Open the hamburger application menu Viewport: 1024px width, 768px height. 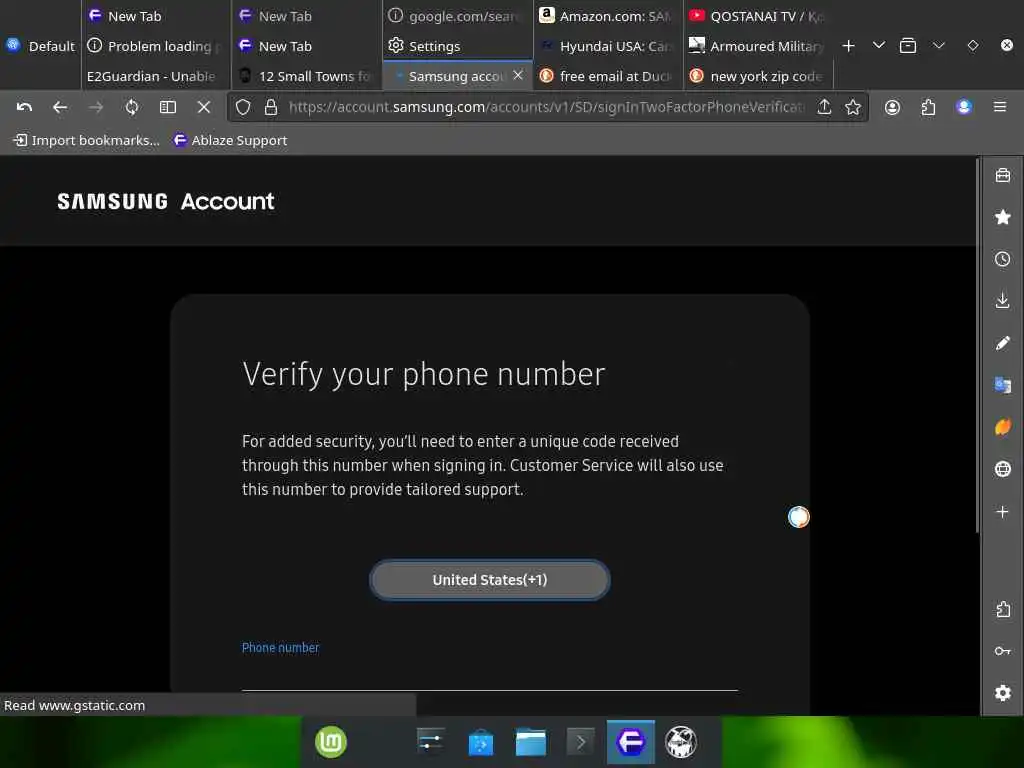pos(1000,107)
